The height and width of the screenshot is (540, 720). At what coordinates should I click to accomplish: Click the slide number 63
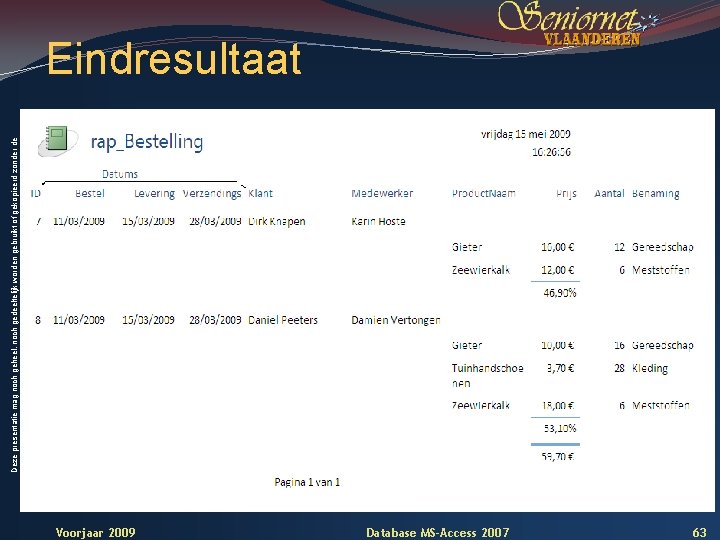(x=699, y=533)
